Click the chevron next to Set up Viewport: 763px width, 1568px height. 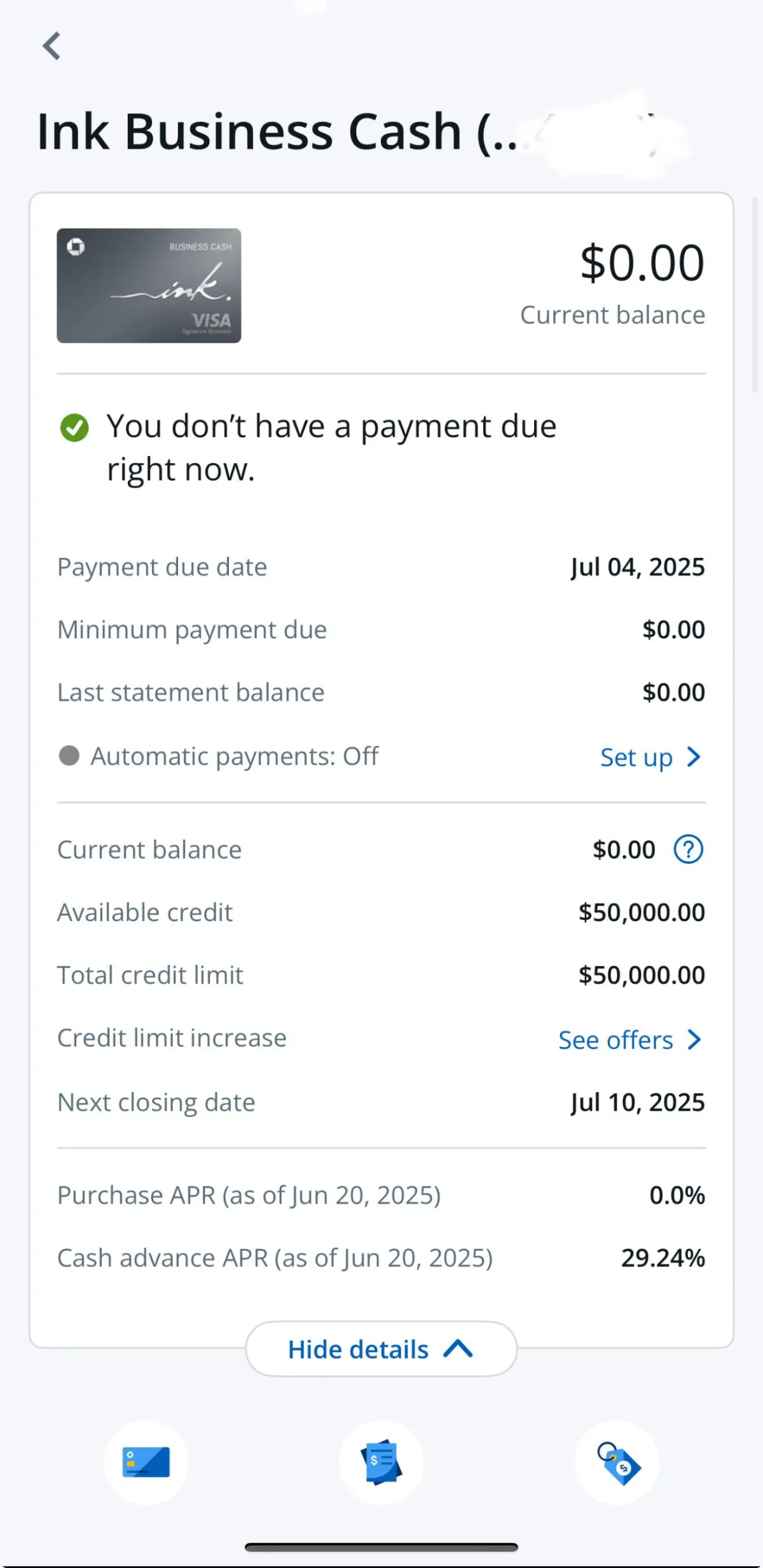point(694,757)
